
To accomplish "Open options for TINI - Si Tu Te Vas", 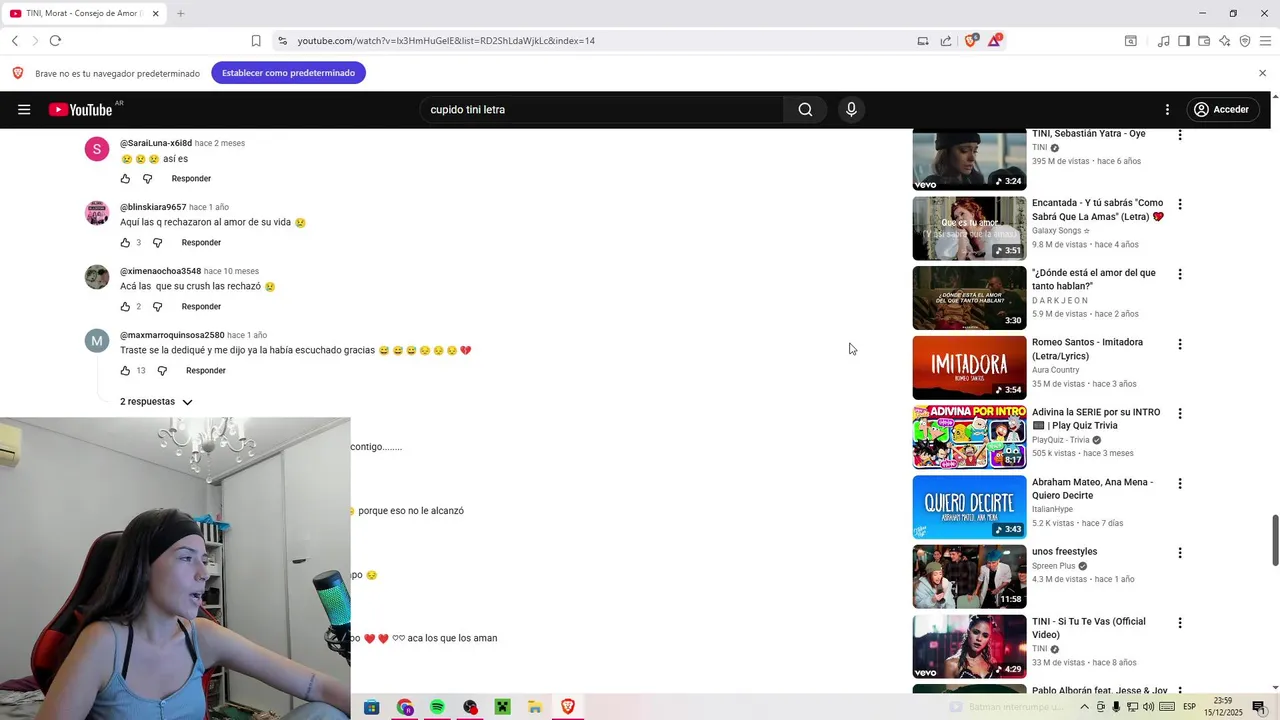I will [x=1180, y=623].
